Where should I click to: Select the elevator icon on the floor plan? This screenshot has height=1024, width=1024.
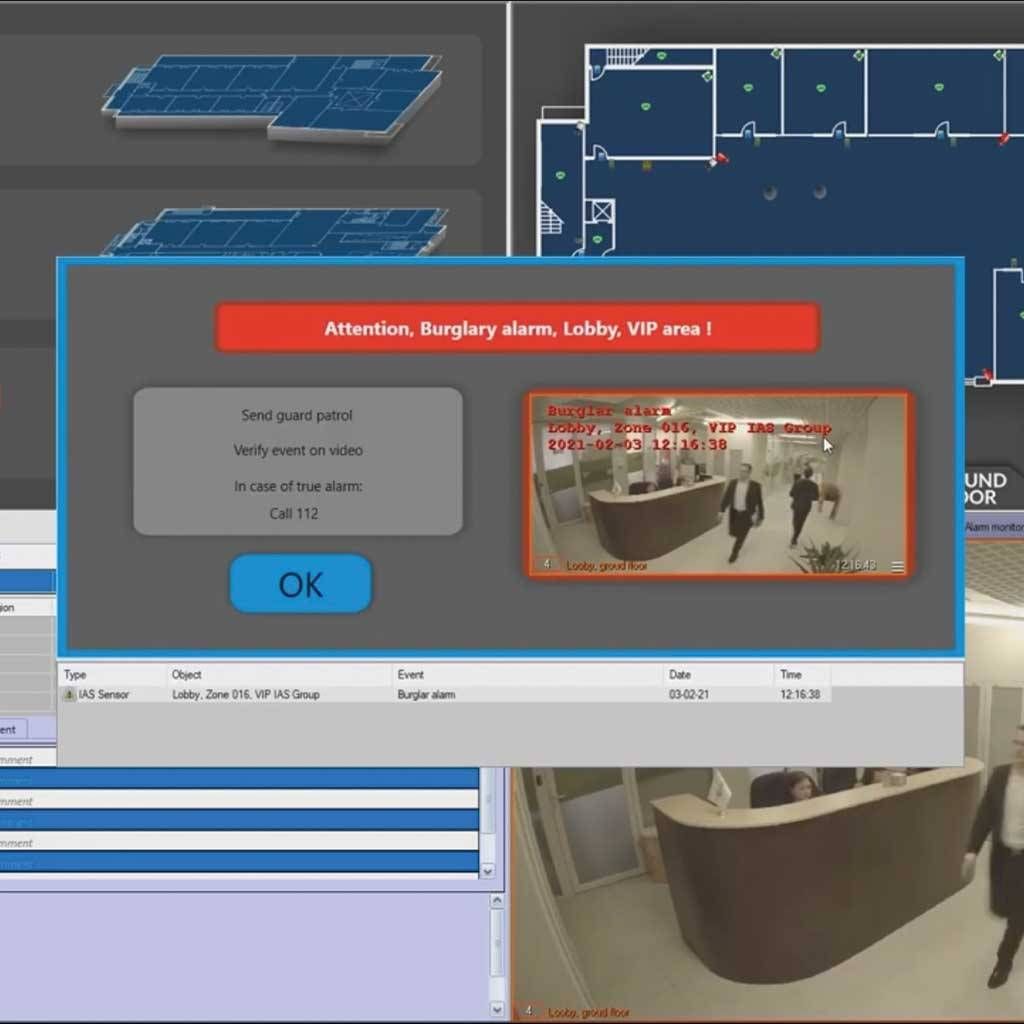pos(602,212)
